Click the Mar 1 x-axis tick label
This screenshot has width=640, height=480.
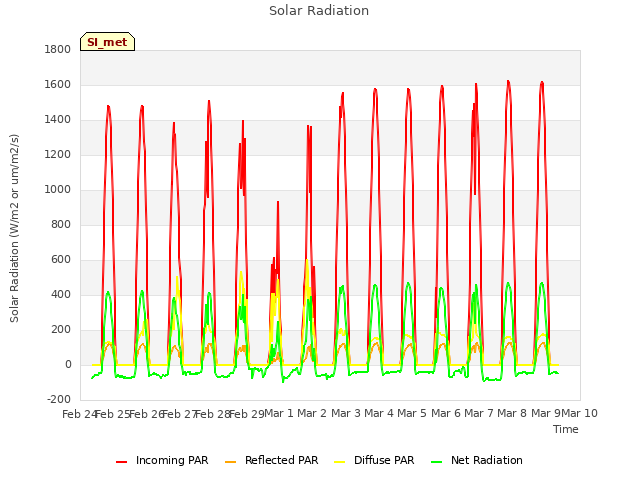coord(279,413)
